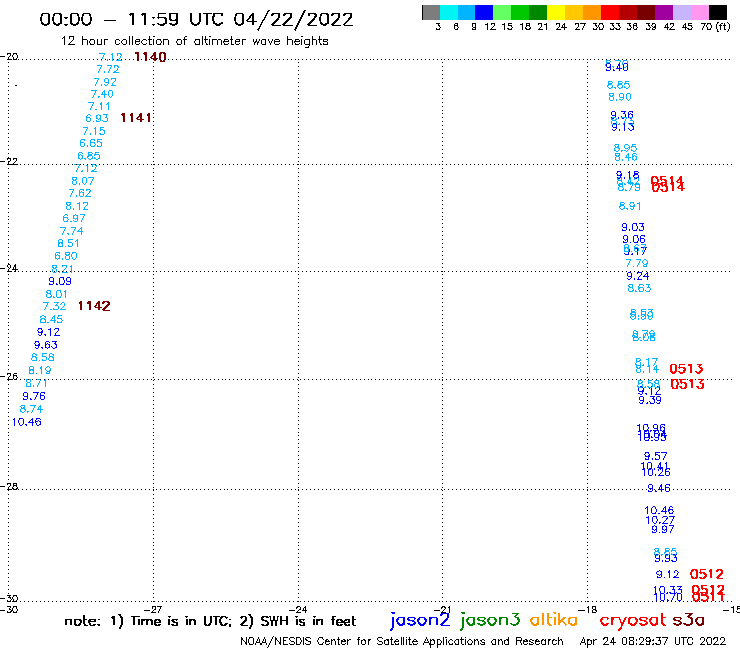Click the wave height value 8.90
Image resolution: width=740 pixels, height=650 pixels.
pos(620,97)
